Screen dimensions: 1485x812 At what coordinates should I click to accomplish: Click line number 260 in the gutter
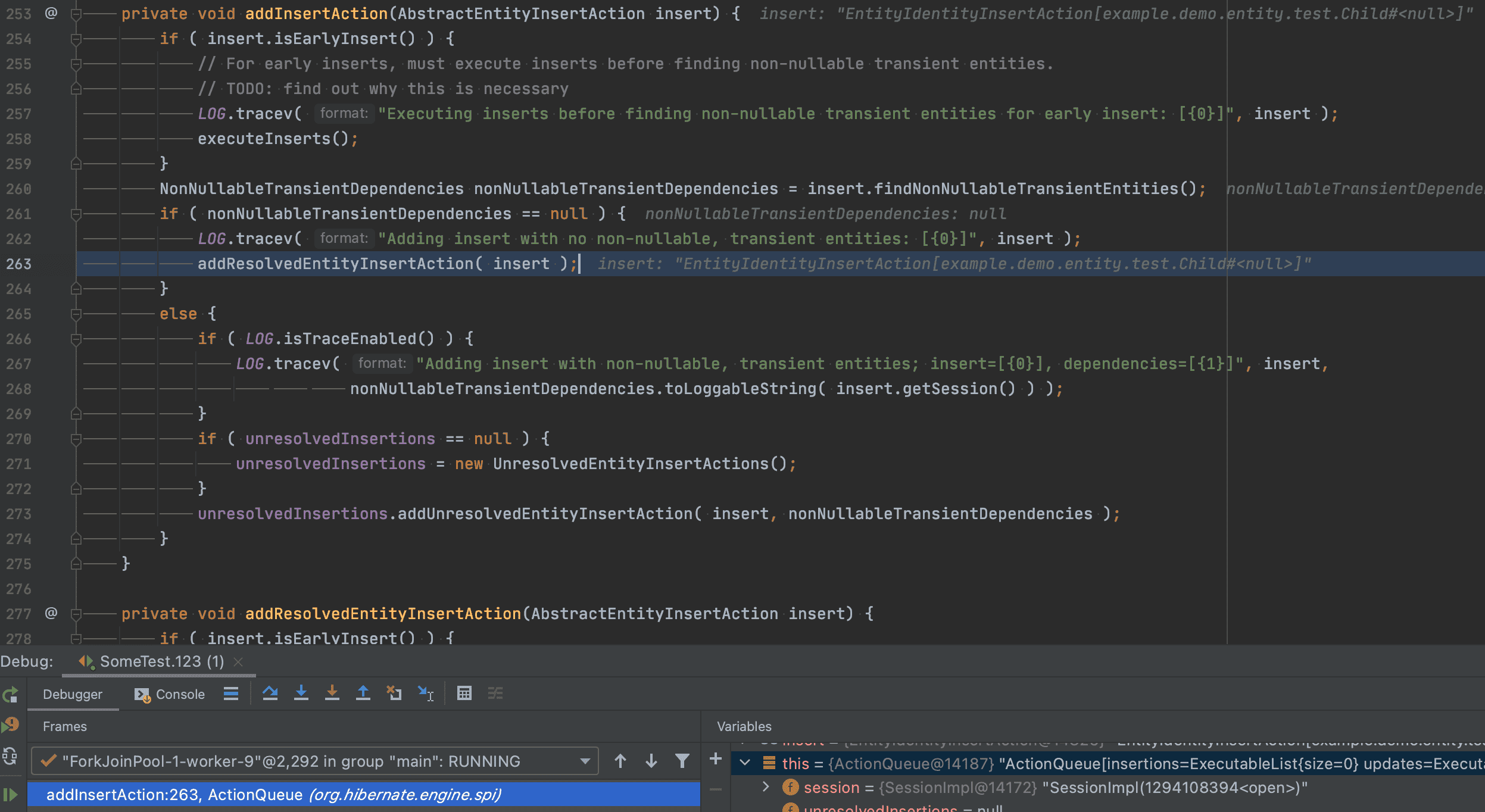point(18,189)
